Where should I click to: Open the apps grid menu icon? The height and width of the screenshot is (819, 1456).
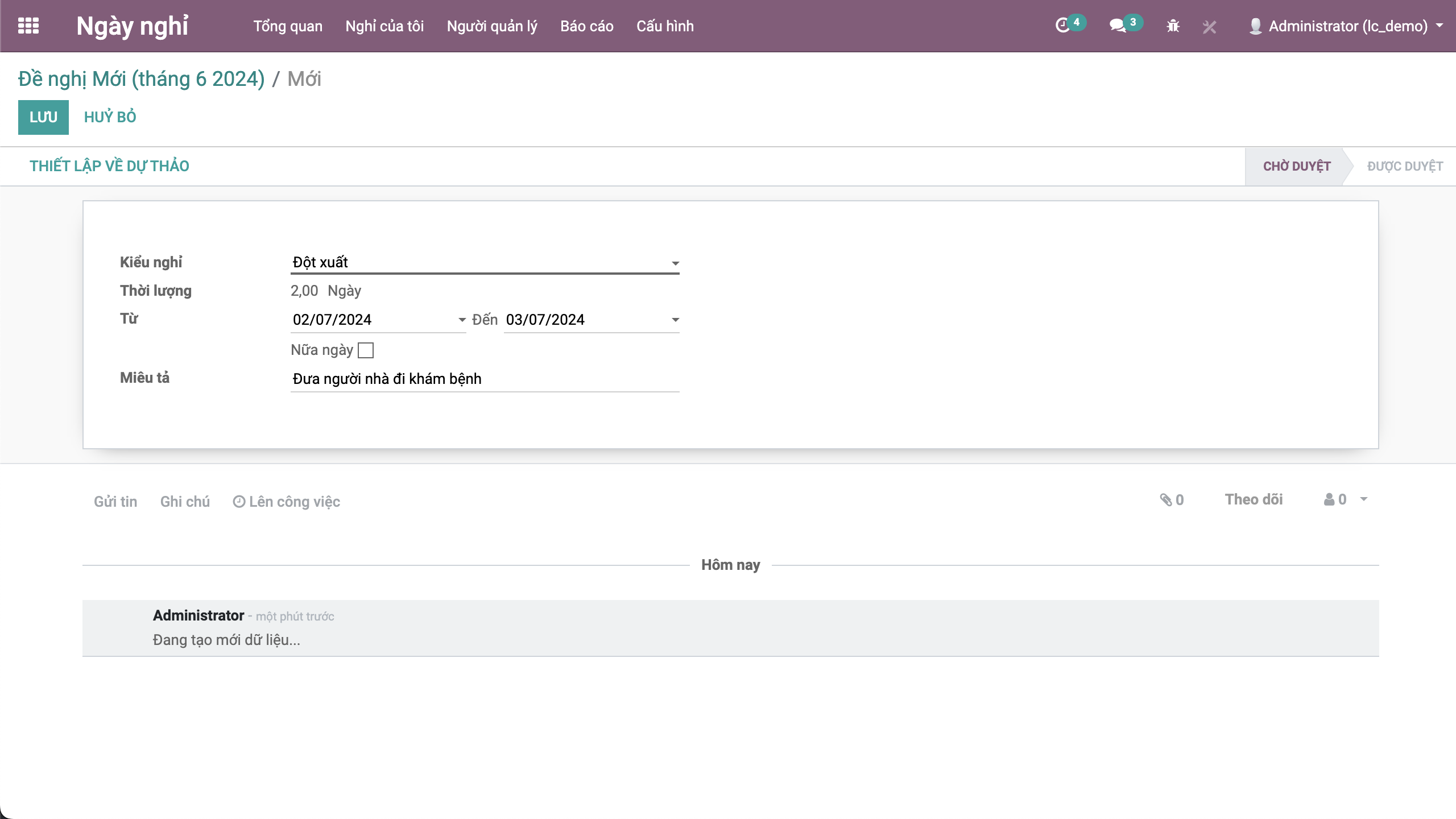(x=28, y=26)
